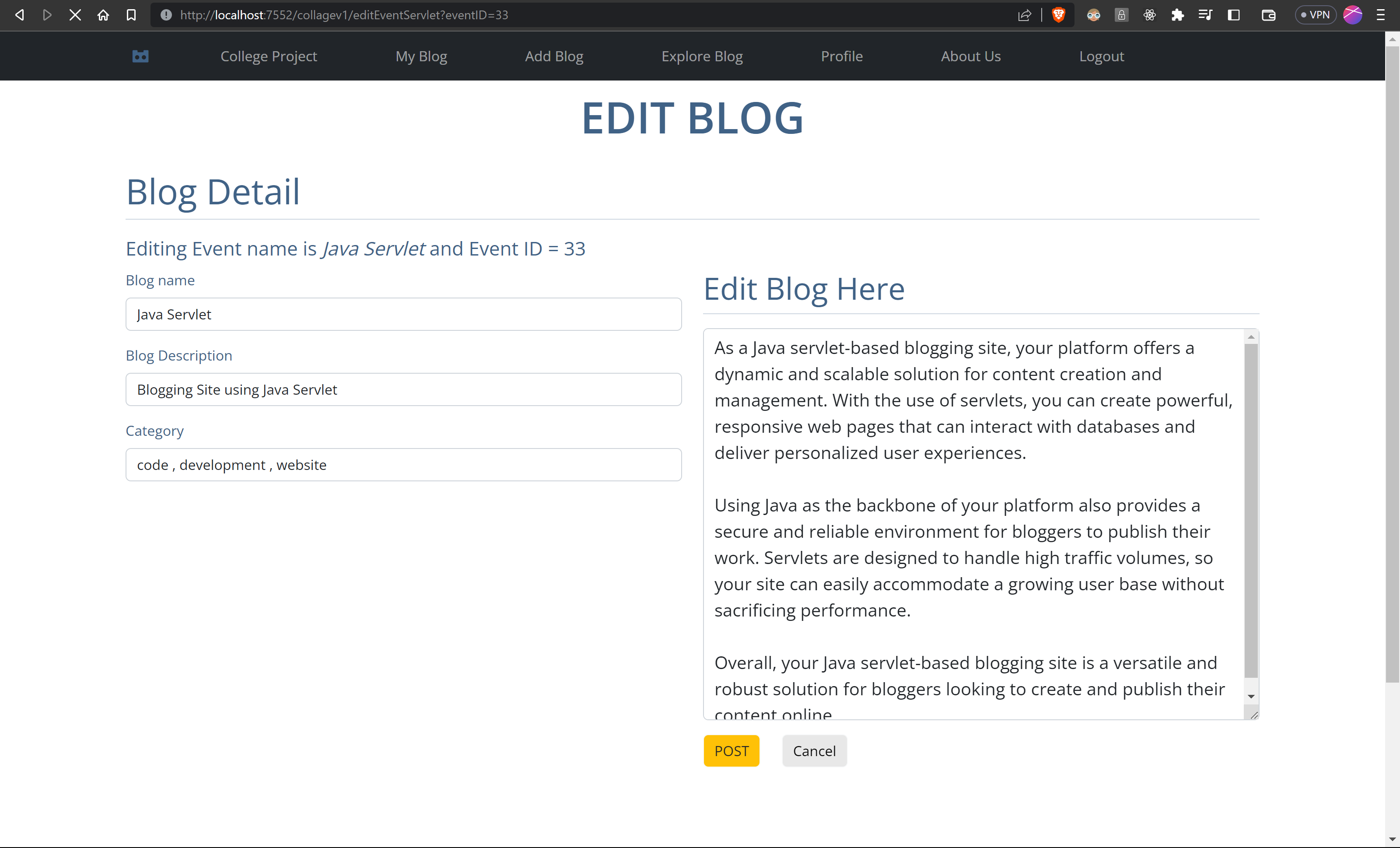Stop page loading with X icon
1400x848 pixels.
point(75,15)
